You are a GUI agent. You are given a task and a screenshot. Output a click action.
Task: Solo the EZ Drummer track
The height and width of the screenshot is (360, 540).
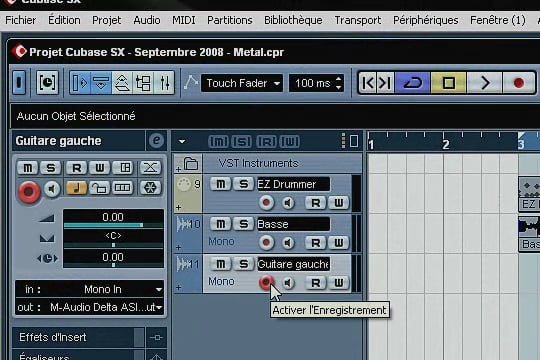pos(243,184)
